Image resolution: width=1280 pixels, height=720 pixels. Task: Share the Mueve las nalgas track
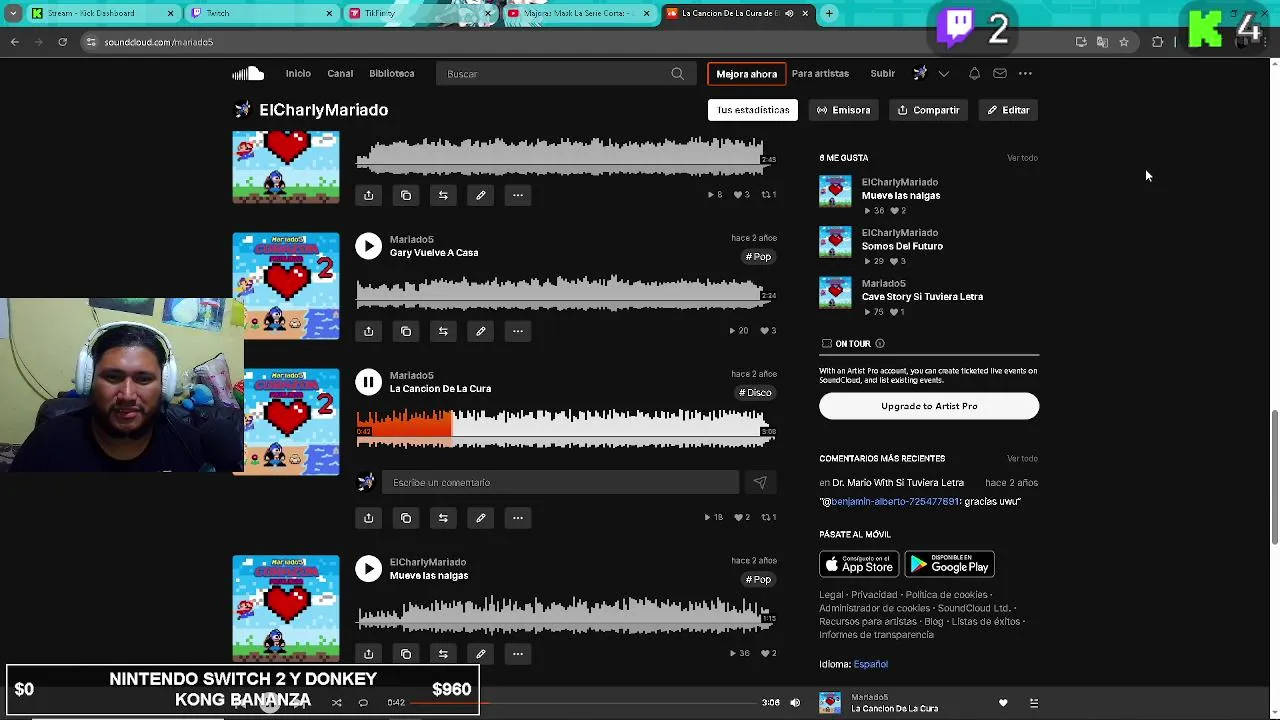[369, 654]
